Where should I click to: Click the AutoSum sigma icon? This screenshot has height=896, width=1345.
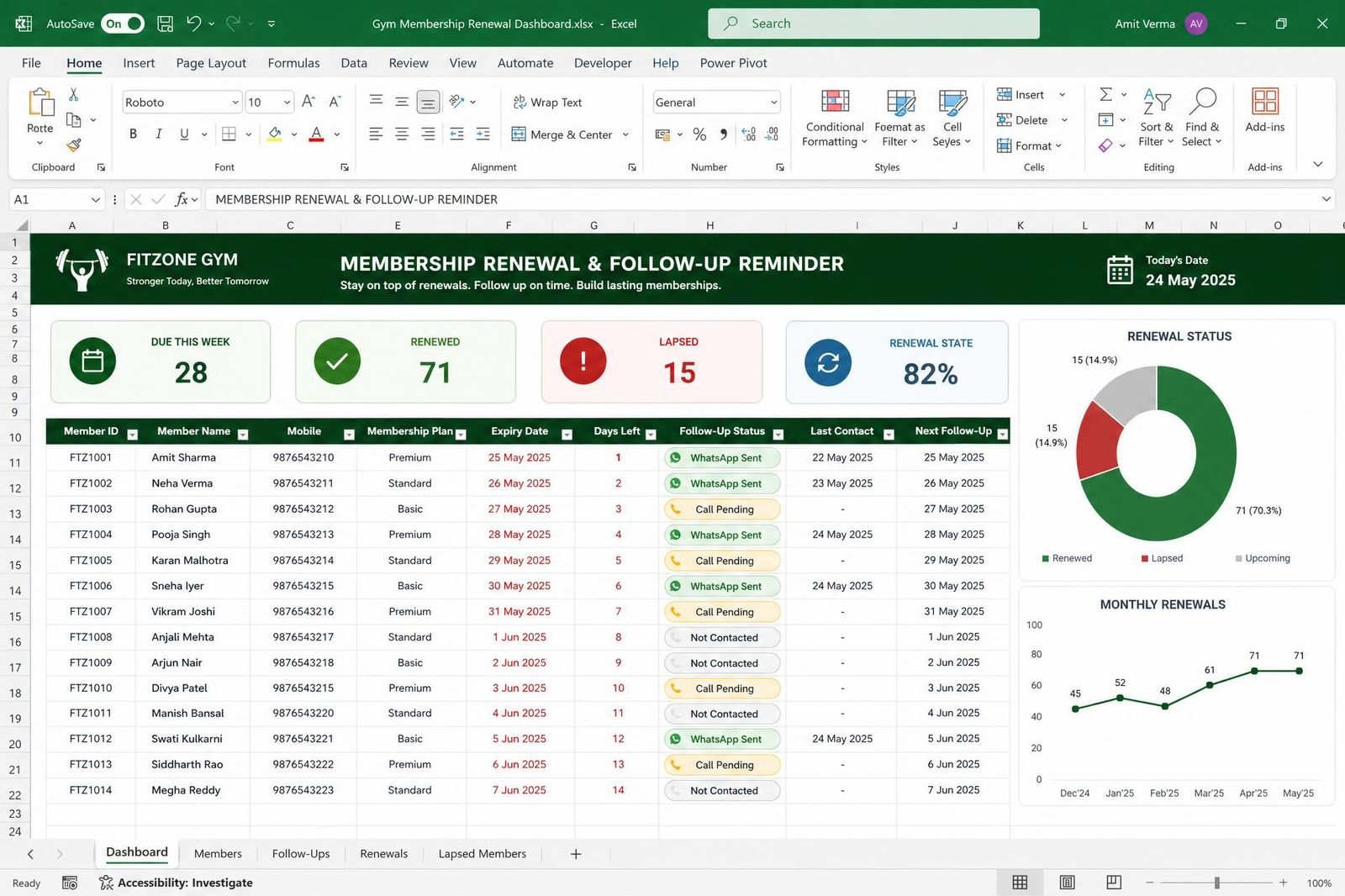(1106, 94)
